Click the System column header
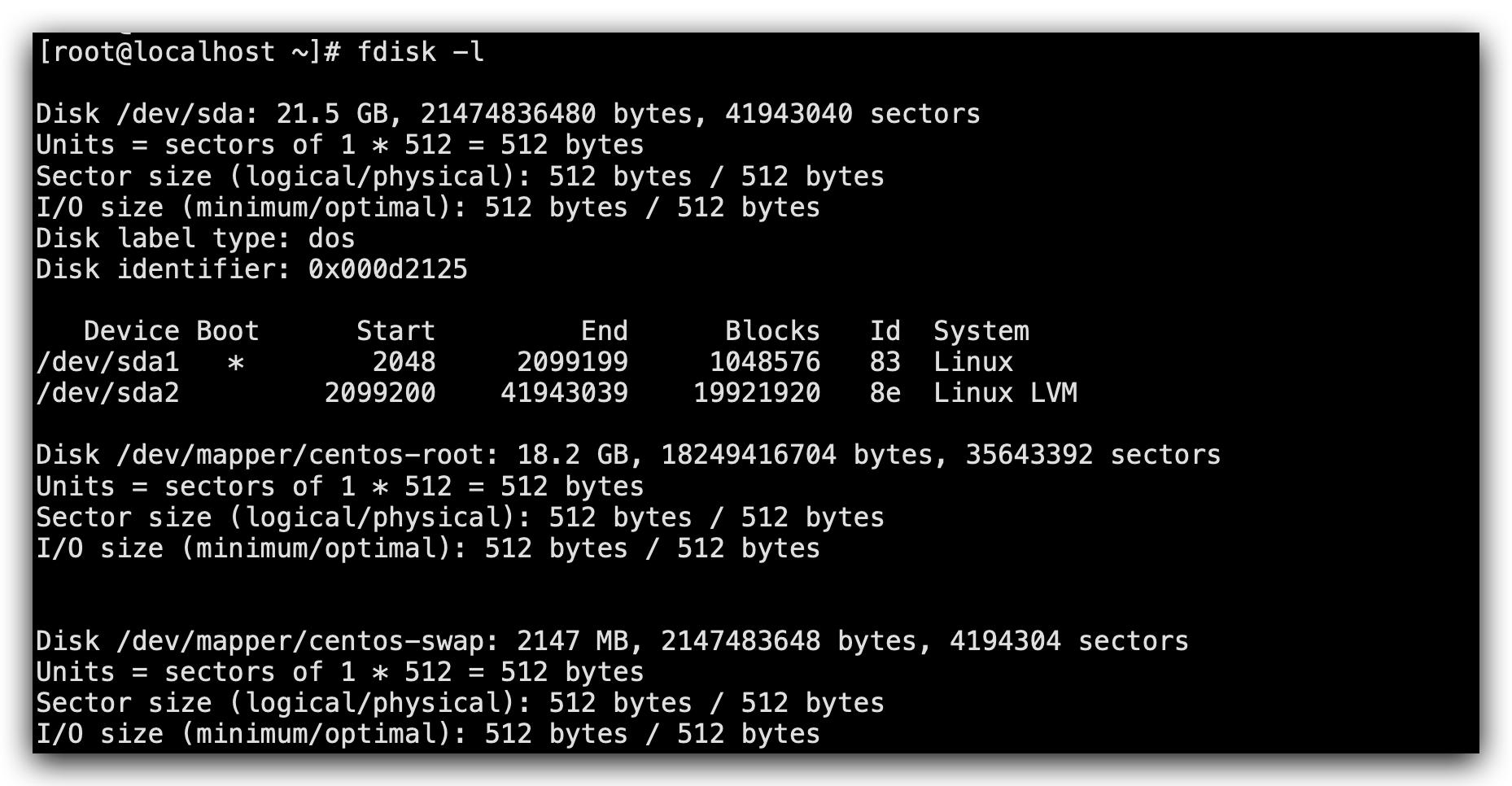The height and width of the screenshot is (786, 1512). 981,331
